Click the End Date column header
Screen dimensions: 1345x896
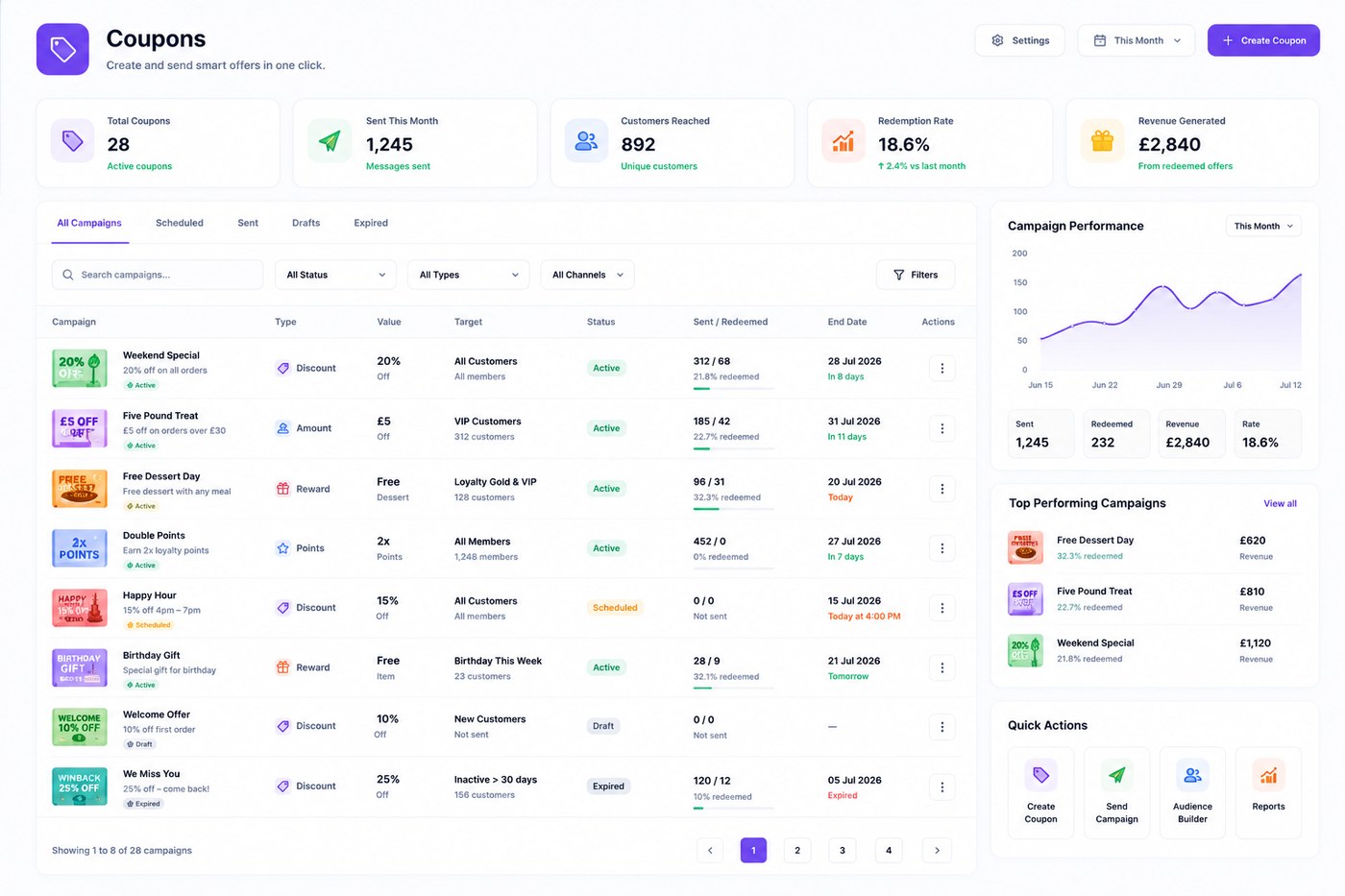click(847, 322)
